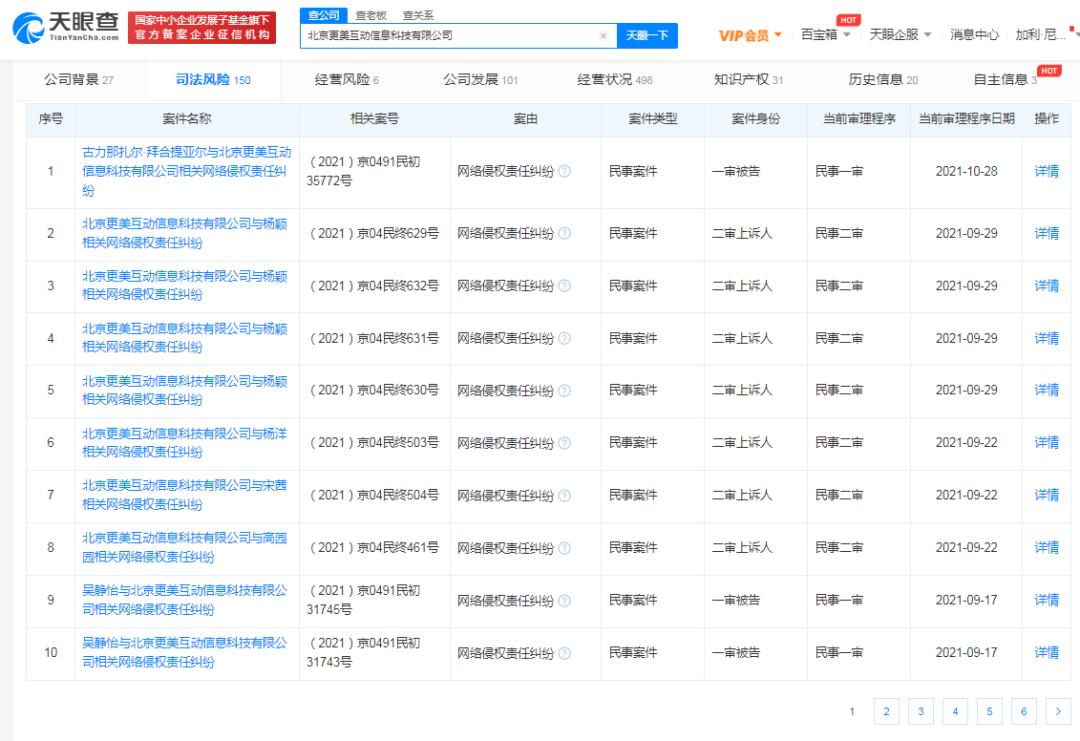Screen dimensions: 1080x741
Task: Click help icon beside row 8 case cause
Action: point(565,548)
